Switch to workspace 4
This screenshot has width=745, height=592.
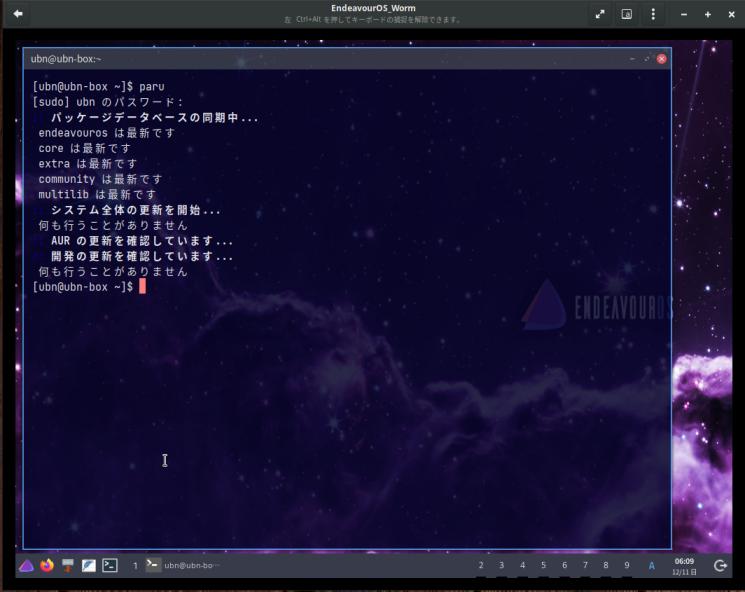point(523,565)
